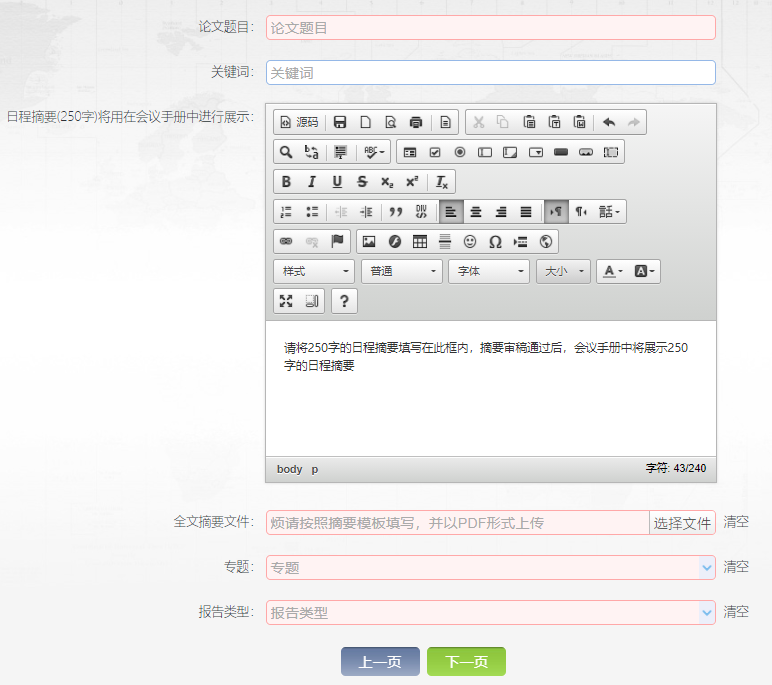This screenshot has width=772, height=685.
Task: Click Paste as plain text icon
Action: point(554,122)
